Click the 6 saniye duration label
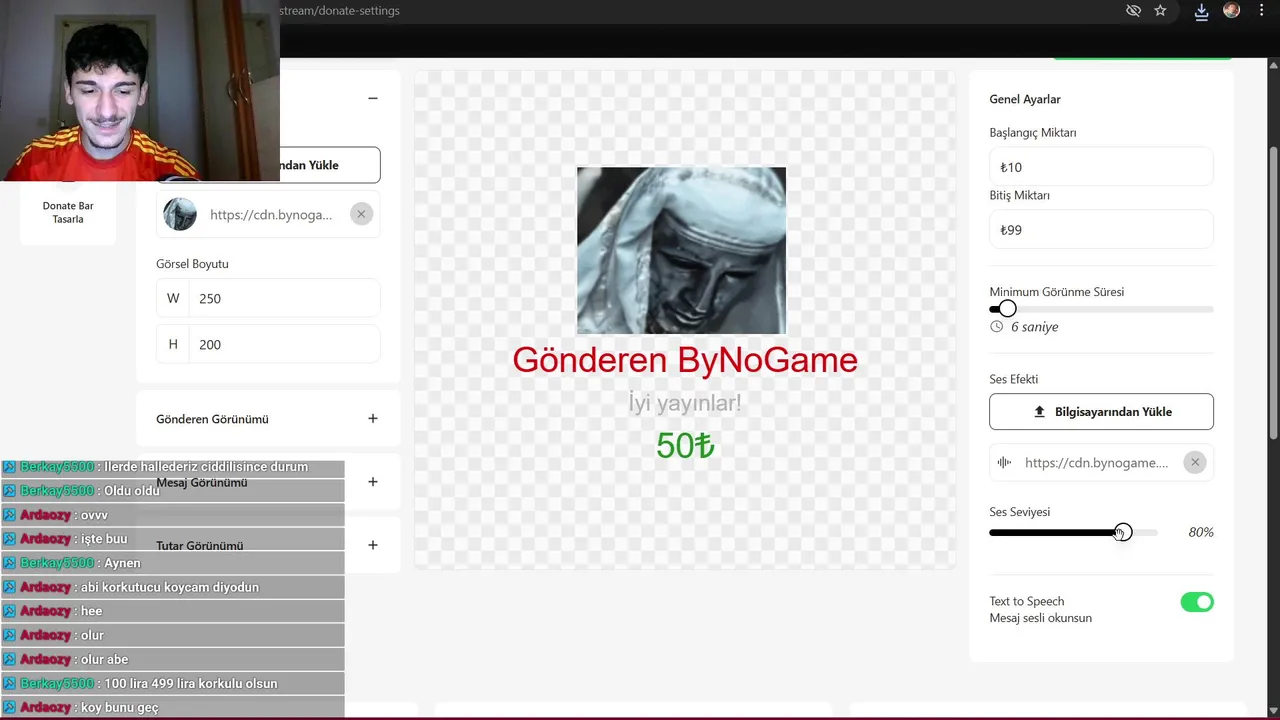This screenshot has height=720, width=1280. point(1034,327)
